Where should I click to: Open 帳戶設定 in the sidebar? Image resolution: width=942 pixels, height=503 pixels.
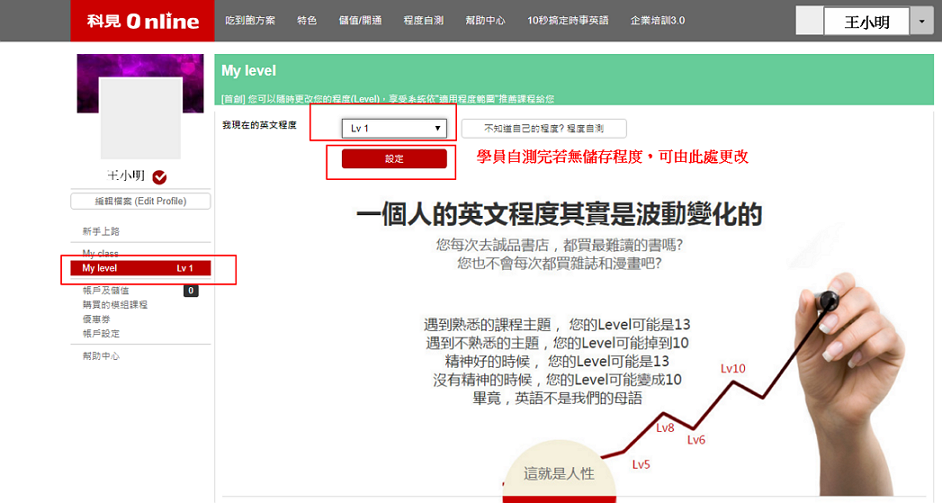click(x=101, y=334)
